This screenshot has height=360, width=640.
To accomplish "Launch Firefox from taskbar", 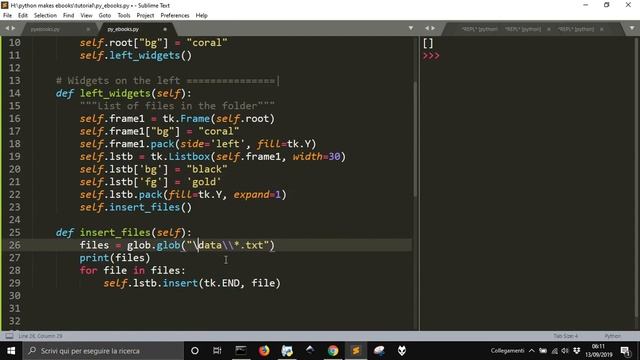I will (264, 351).
